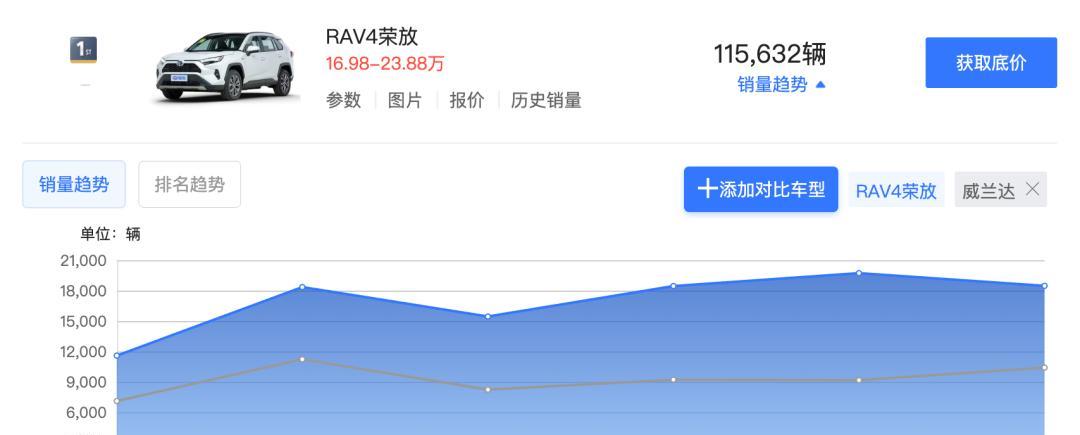Switch to the 销量趋势 tab
Viewport: 1080px width, 435px height.
coord(74,184)
